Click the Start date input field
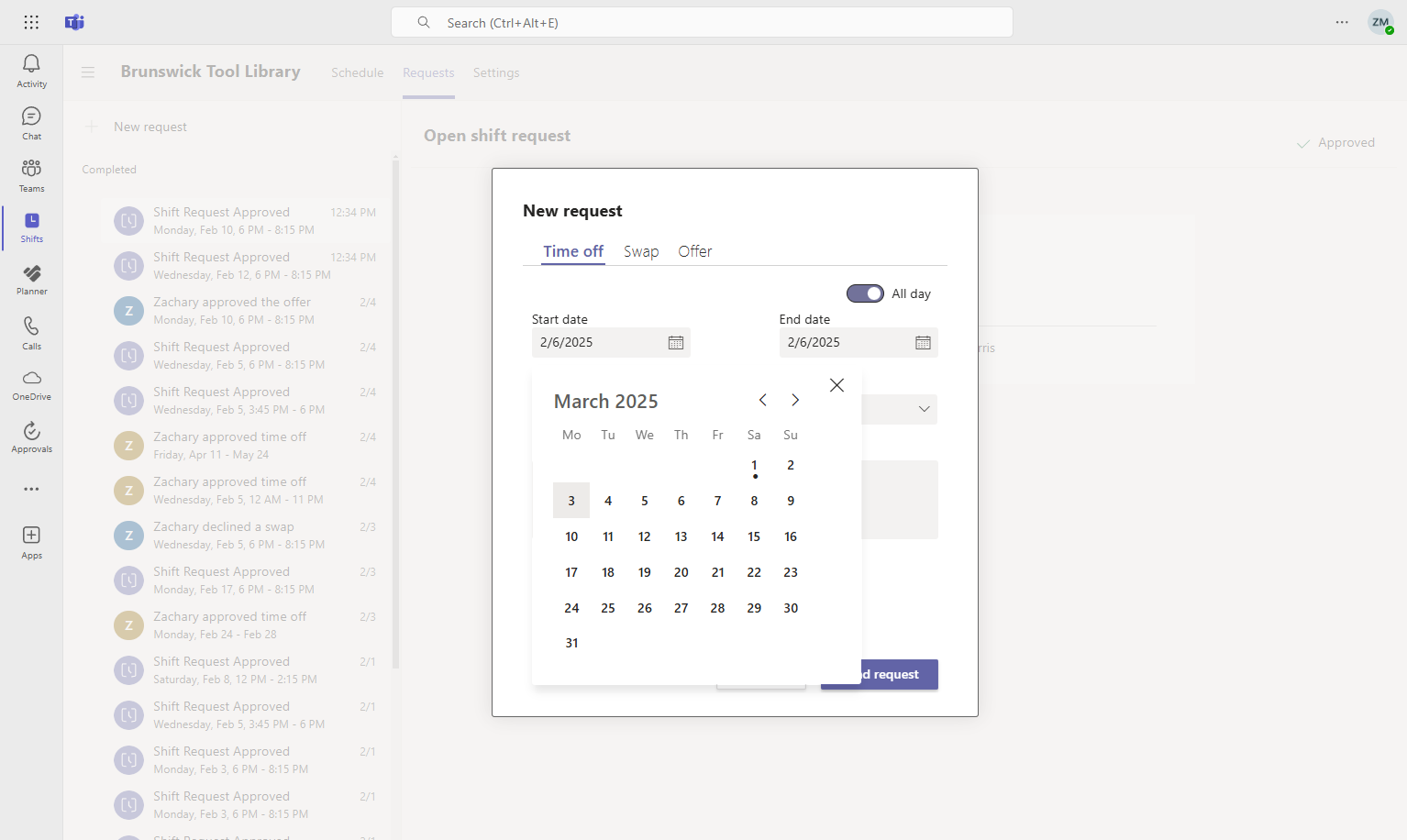The width and height of the screenshot is (1407, 840). coord(611,342)
